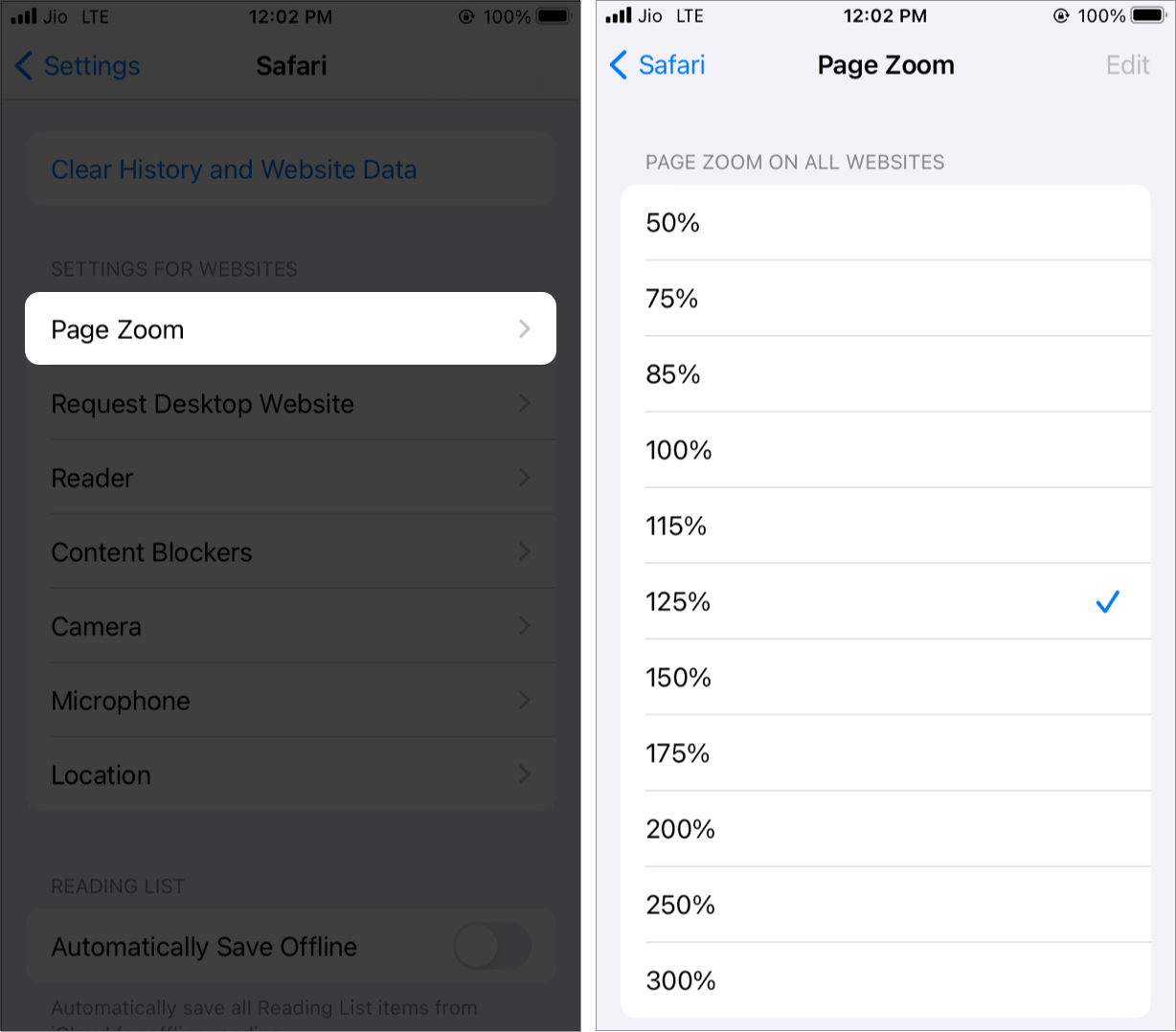Tap the rotation lock icon in the Page Zoom status bar

point(1061,16)
